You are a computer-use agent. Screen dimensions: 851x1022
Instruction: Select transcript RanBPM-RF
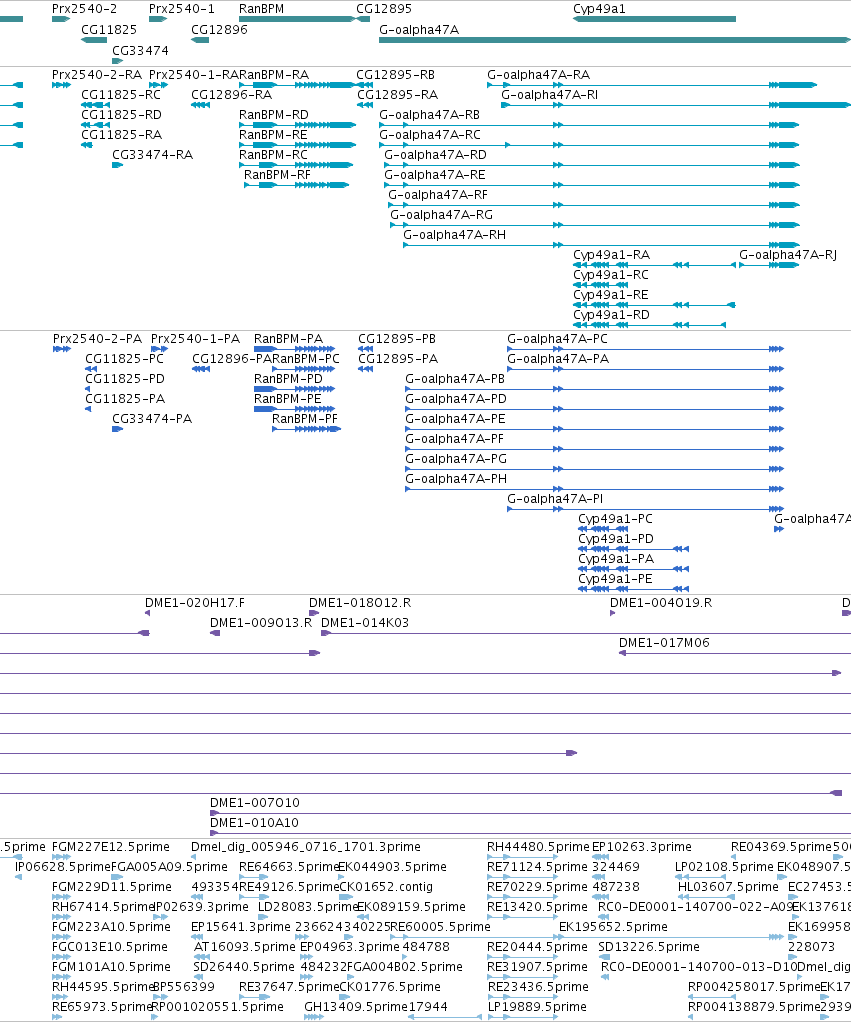click(x=278, y=175)
